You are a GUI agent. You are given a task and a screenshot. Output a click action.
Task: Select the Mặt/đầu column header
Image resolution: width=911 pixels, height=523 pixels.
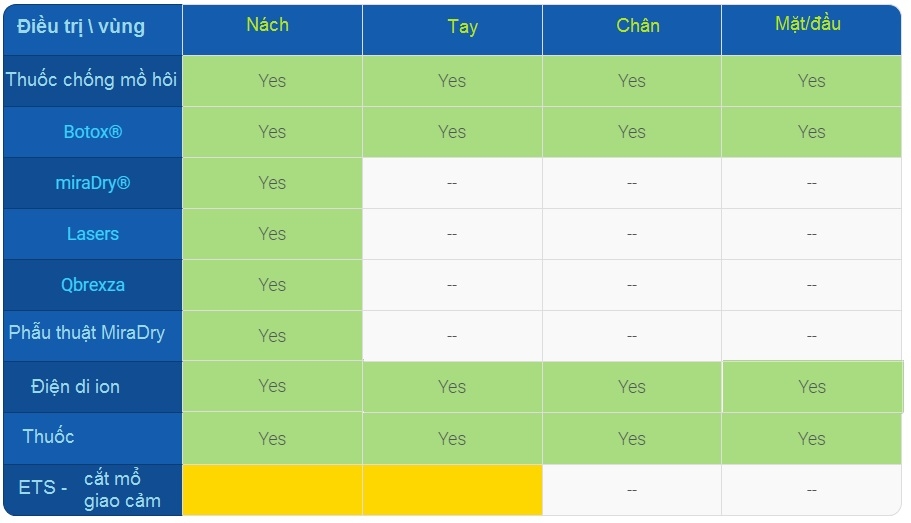(x=808, y=24)
